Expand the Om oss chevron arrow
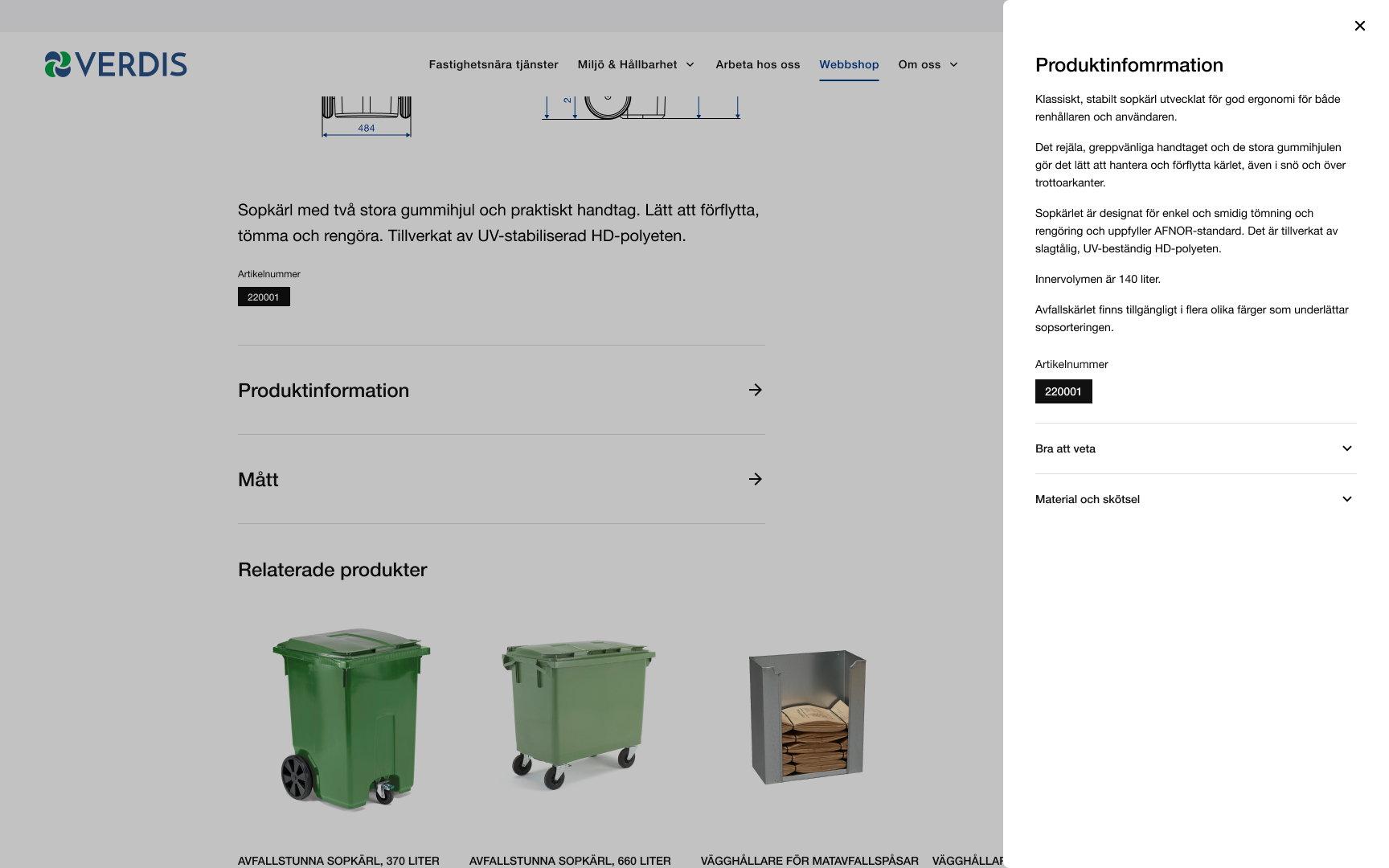Image resolution: width=1389 pixels, height=868 pixels. click(953, 64)
